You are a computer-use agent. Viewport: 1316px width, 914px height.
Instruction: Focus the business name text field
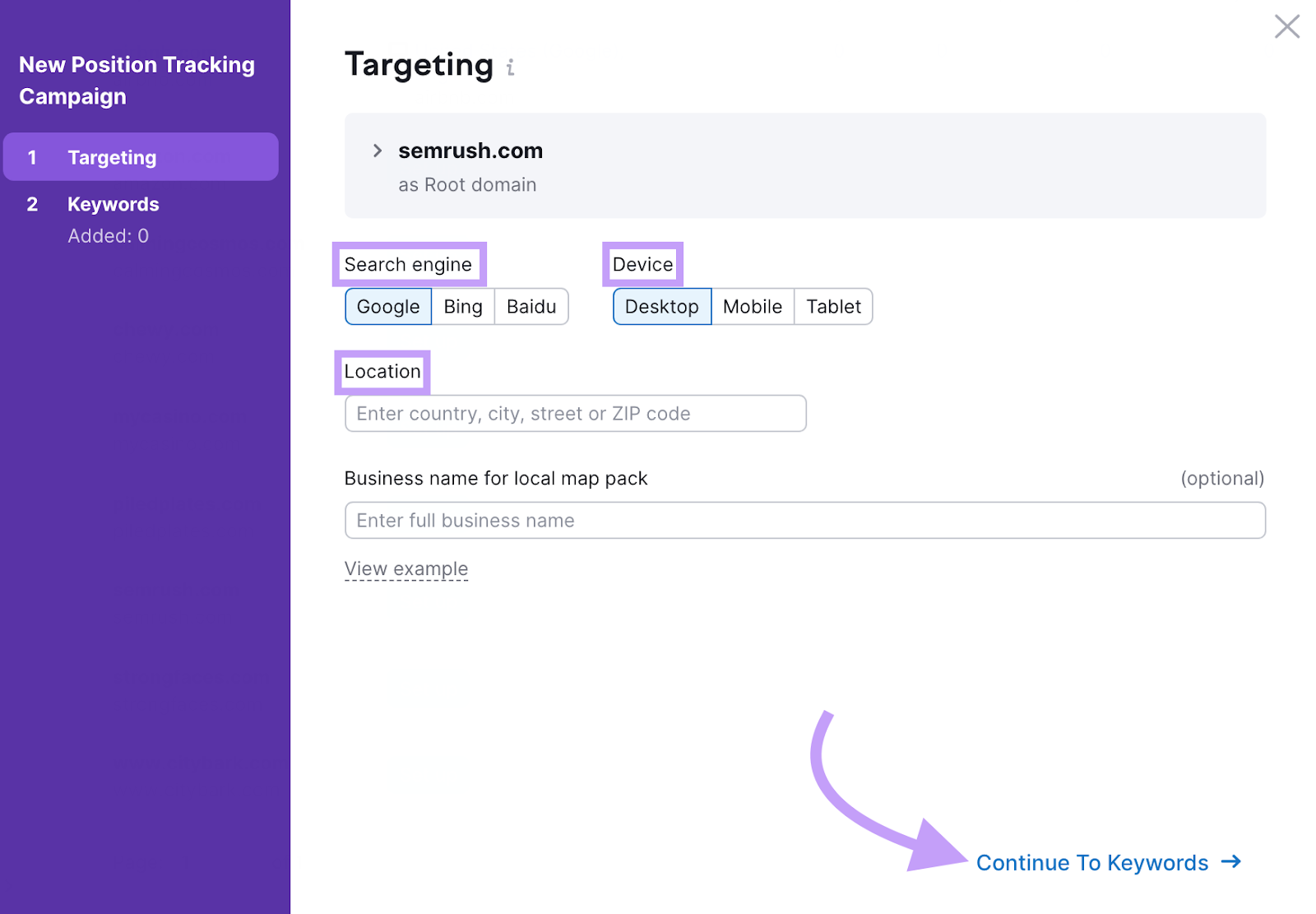(x=804, y=521)
